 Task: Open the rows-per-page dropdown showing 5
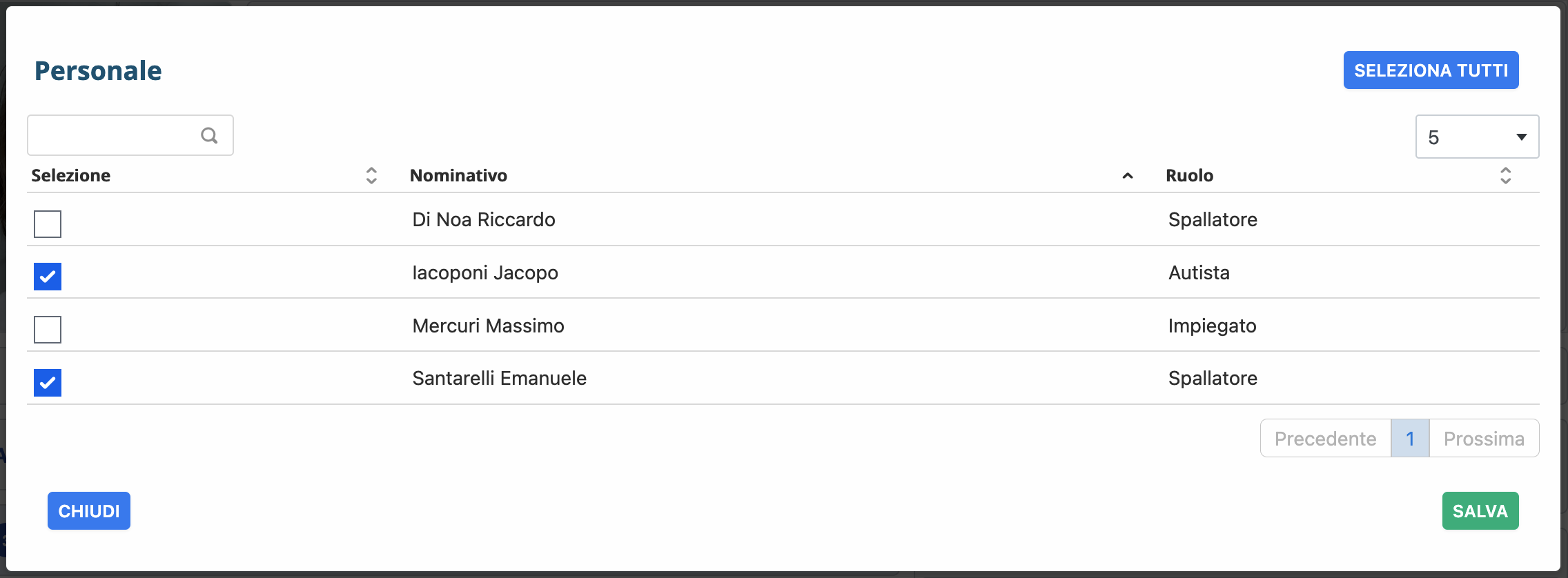[x=1477, y=137]
